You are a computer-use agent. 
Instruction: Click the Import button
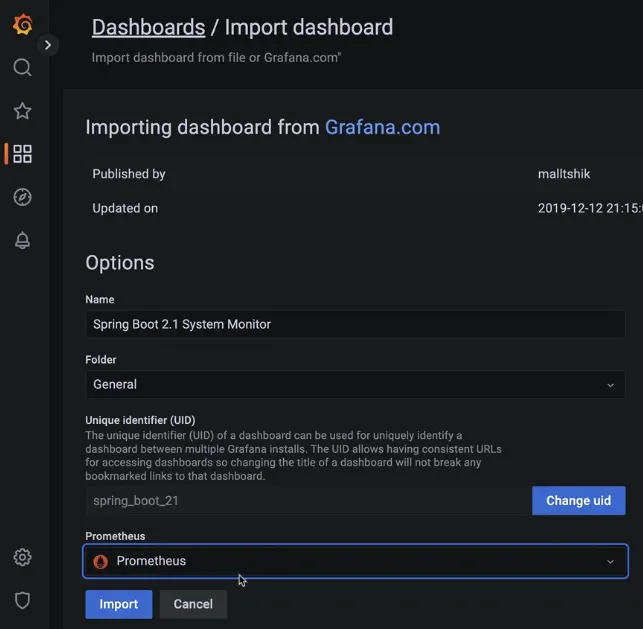(119, 604)
